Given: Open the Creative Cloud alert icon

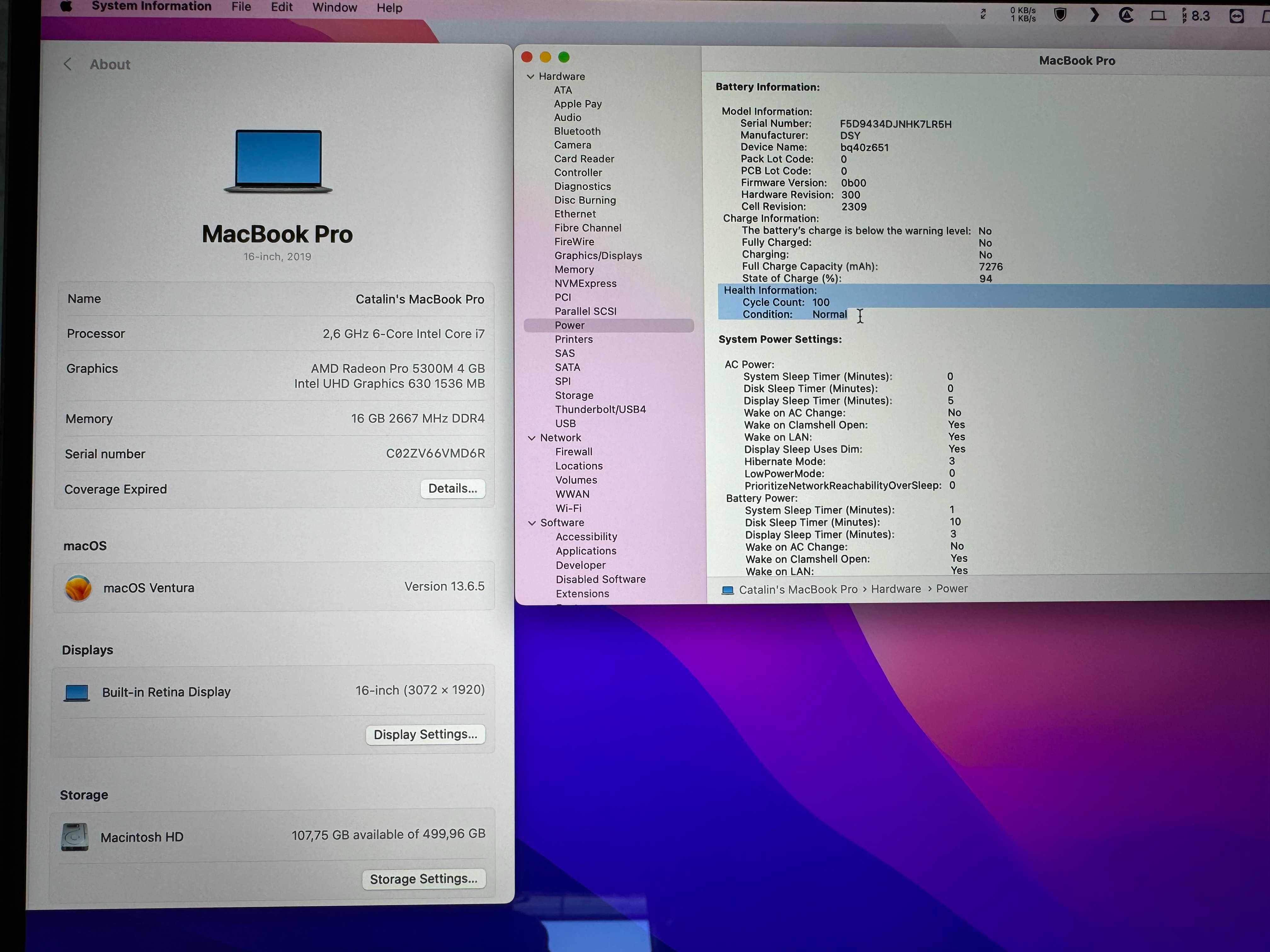Looking at the screenshot, I should [1126, 15].
